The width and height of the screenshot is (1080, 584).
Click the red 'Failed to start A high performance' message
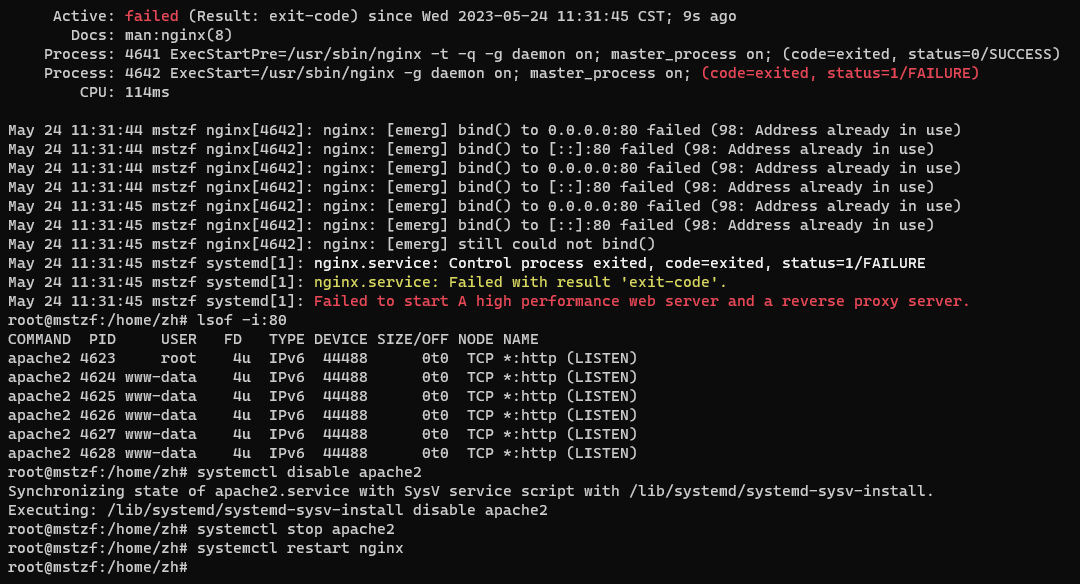(641, 302)
